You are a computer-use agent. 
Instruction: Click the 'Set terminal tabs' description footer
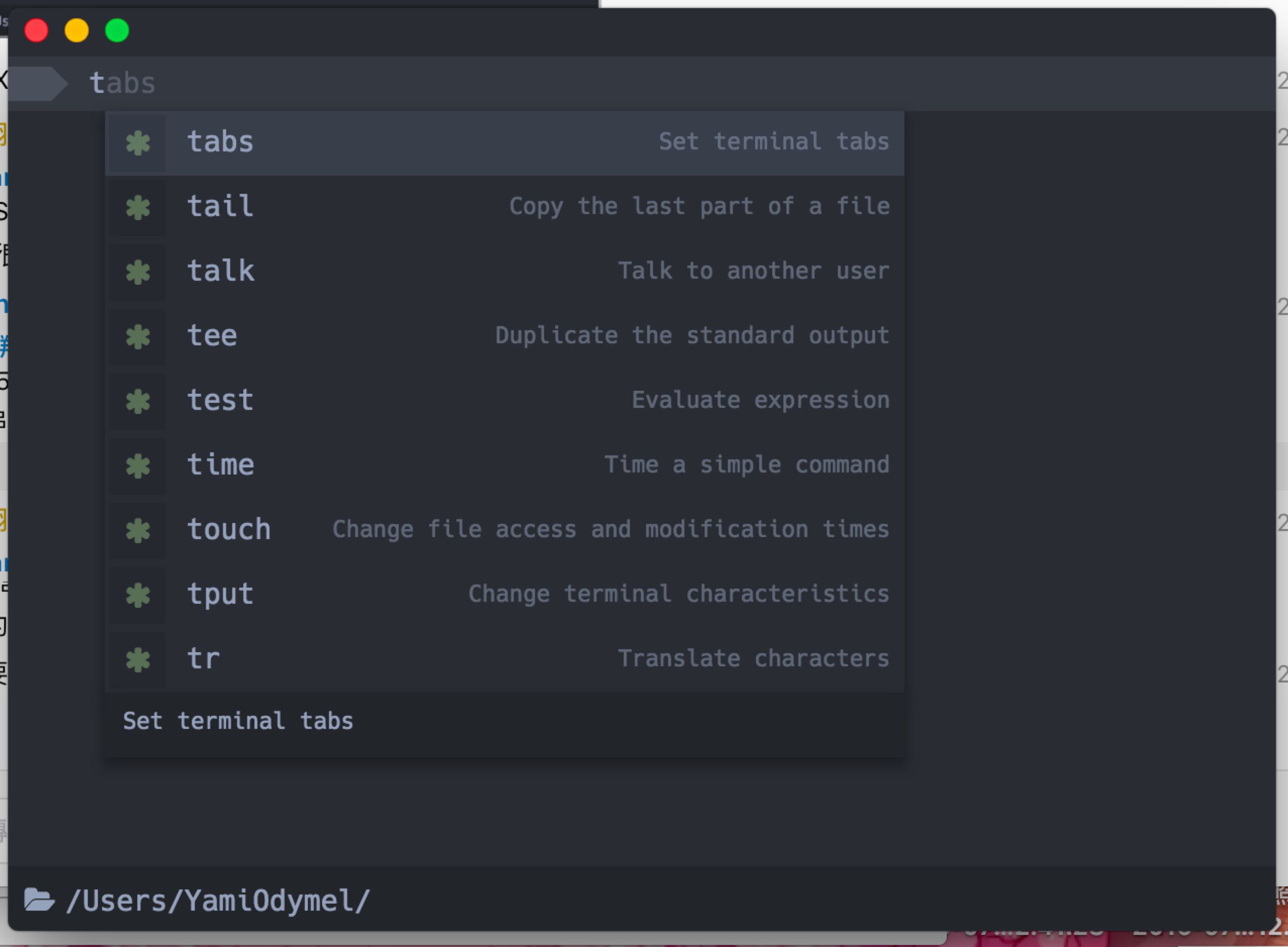[238, 721]
